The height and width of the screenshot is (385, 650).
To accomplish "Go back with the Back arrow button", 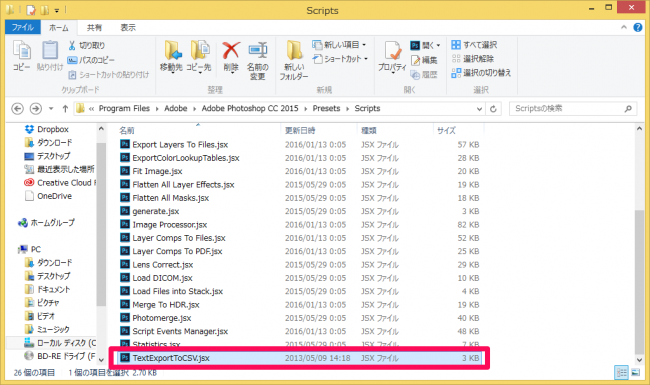I will [17, 109].
